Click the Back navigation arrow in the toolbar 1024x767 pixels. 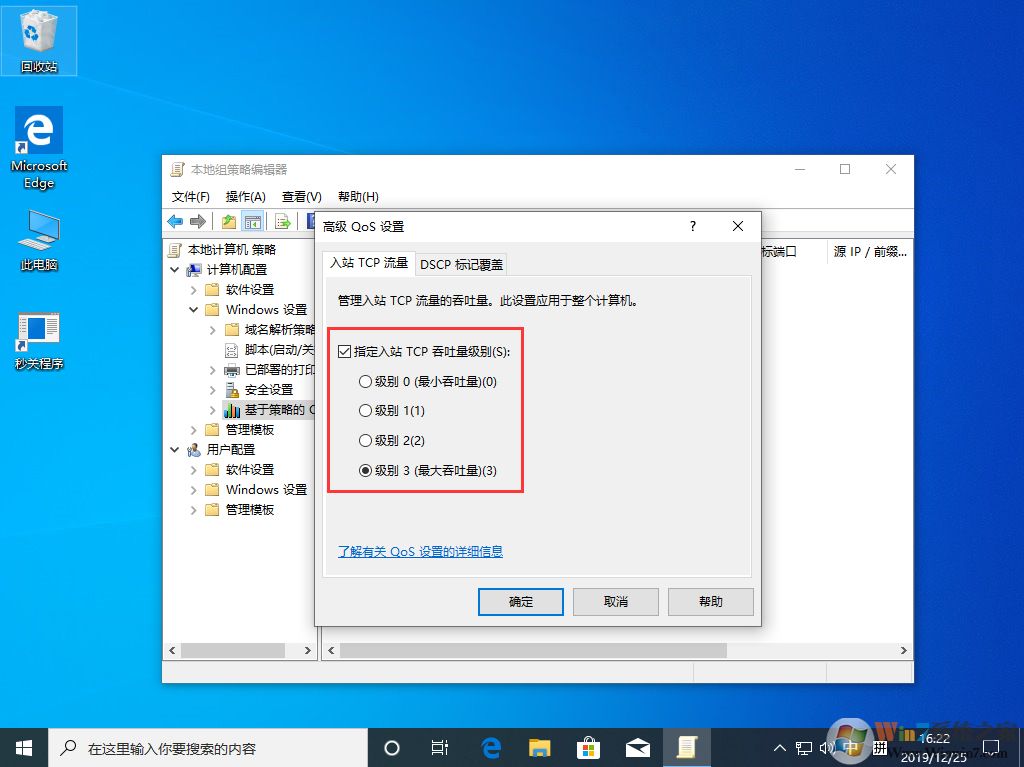175,222
